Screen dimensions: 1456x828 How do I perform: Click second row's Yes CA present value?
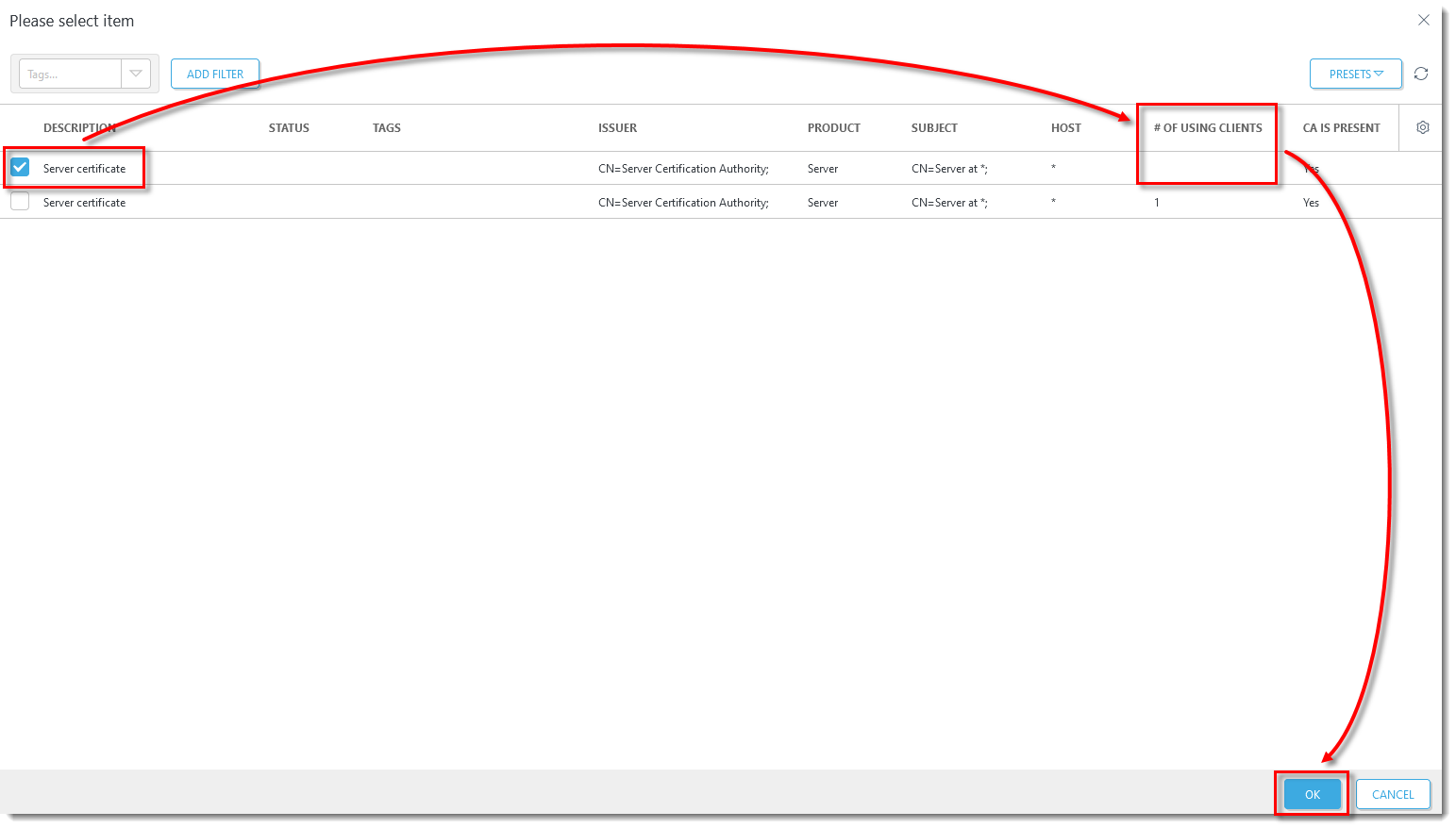1311,203
